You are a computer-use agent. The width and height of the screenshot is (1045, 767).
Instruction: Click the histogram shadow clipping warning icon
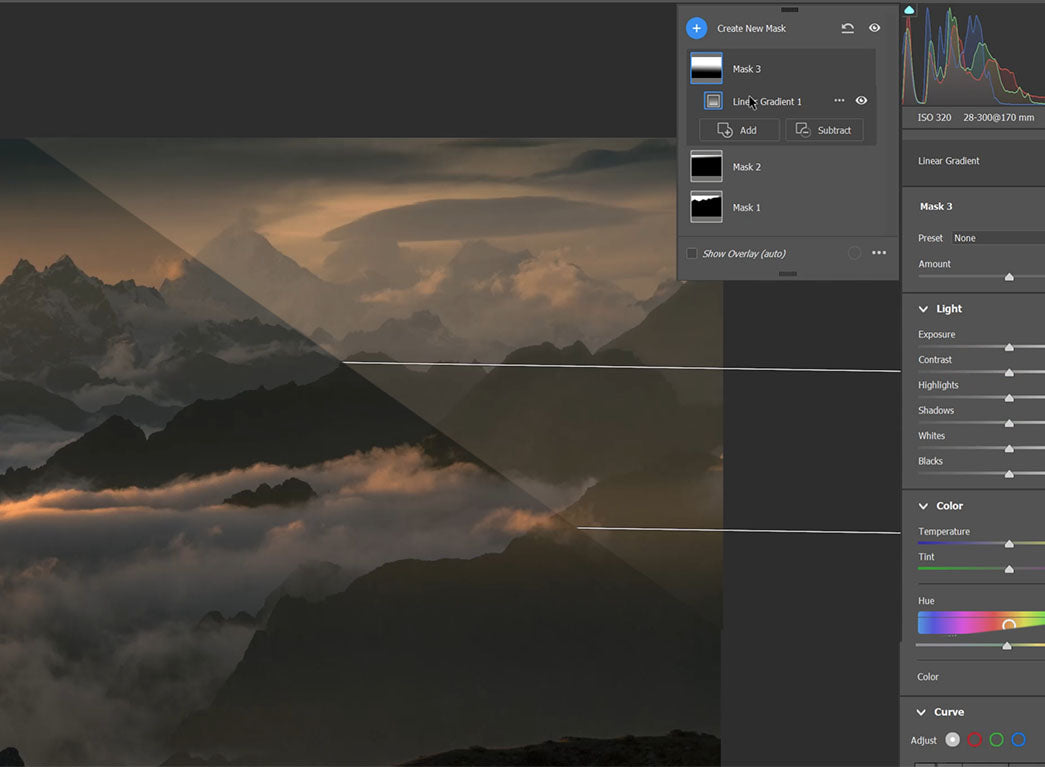[x=909, y=10]
